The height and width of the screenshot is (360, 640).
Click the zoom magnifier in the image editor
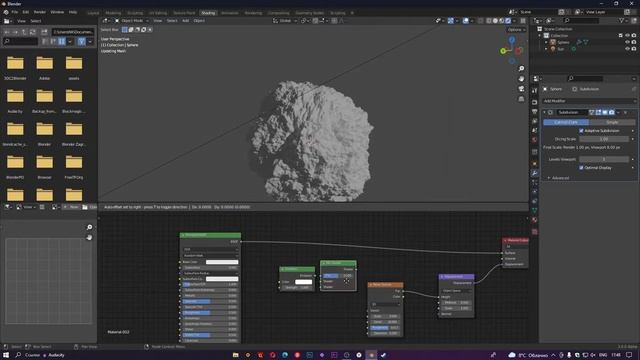click(x=89, y=227)
